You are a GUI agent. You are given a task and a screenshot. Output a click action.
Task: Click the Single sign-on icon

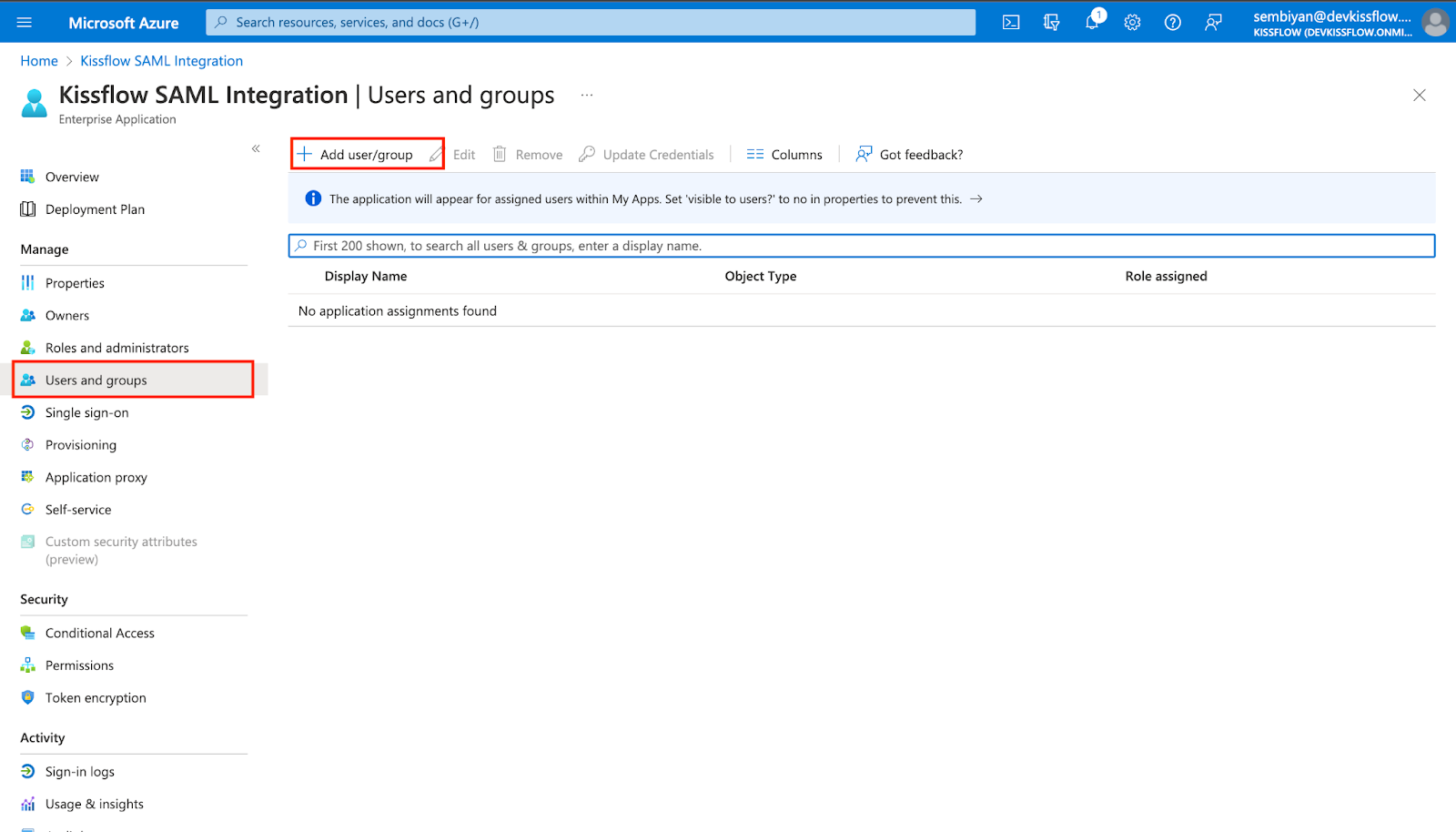pyautogui.click(x=27, y=412)
